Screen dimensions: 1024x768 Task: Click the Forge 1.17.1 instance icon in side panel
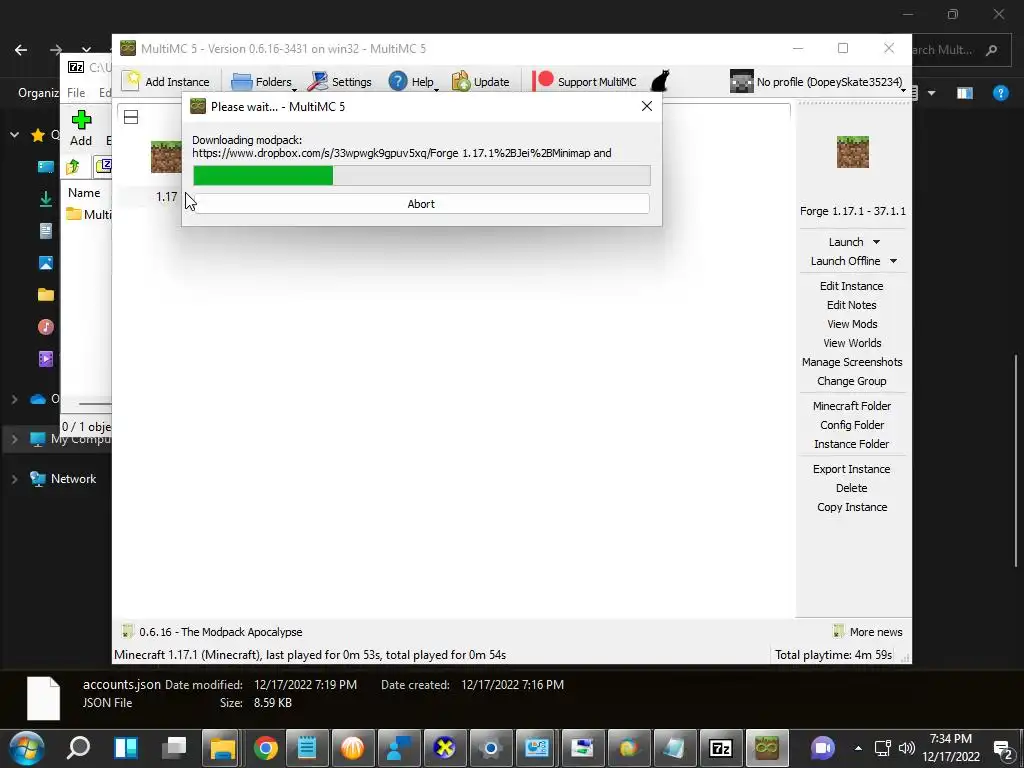(852, 152)
